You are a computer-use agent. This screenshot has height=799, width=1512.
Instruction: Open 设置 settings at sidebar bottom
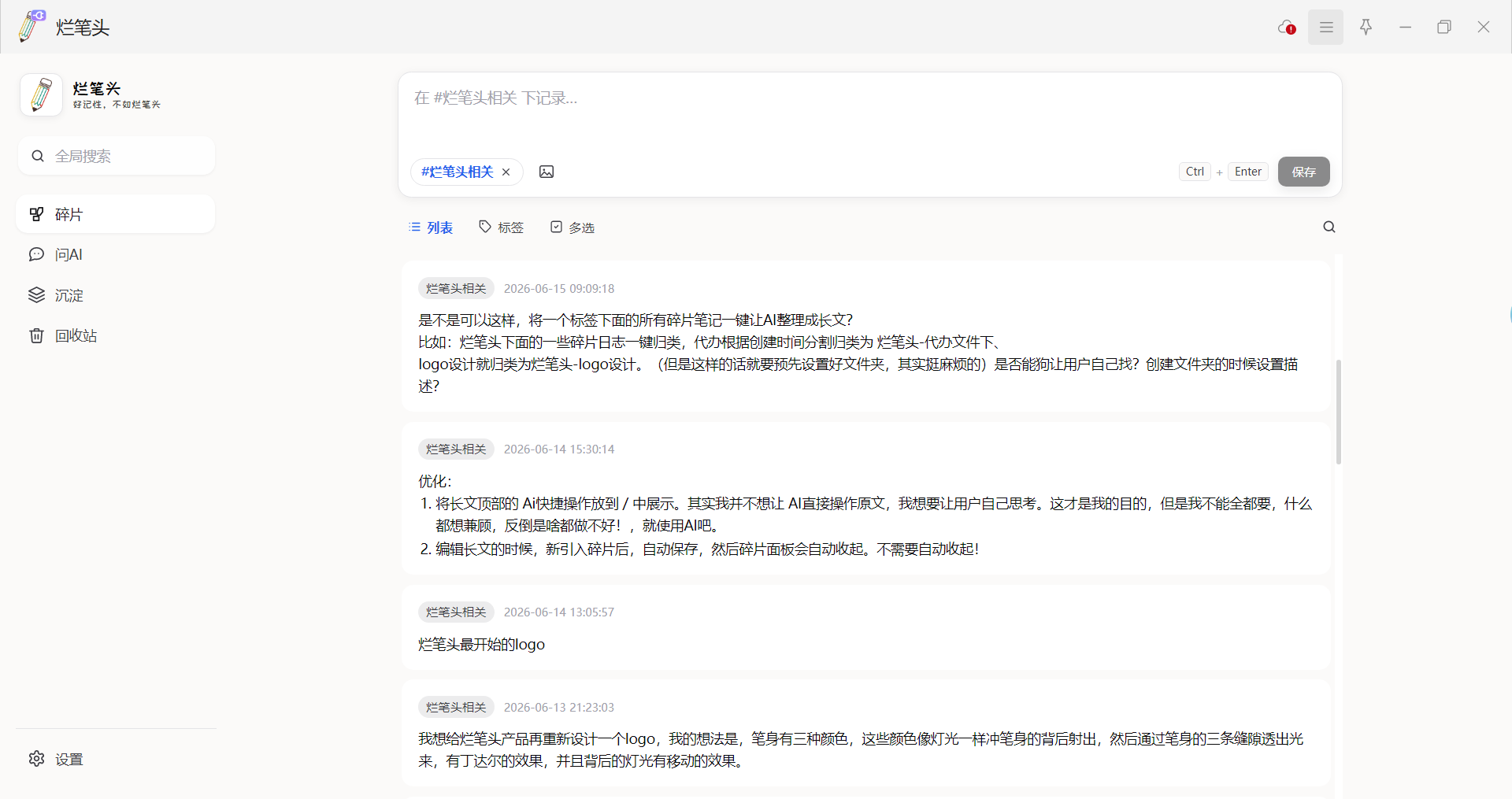point(116,759)
